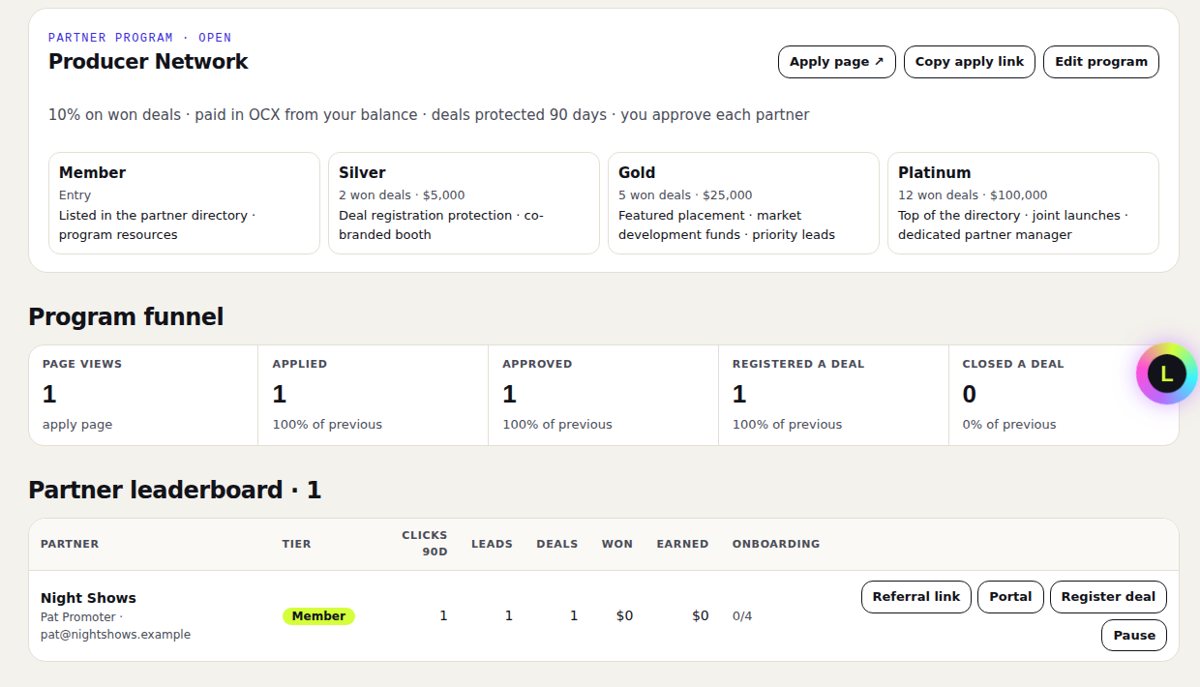
Task: Click the Partner Program · Open label
Action: pyautogui.click(x=140, y=38)
